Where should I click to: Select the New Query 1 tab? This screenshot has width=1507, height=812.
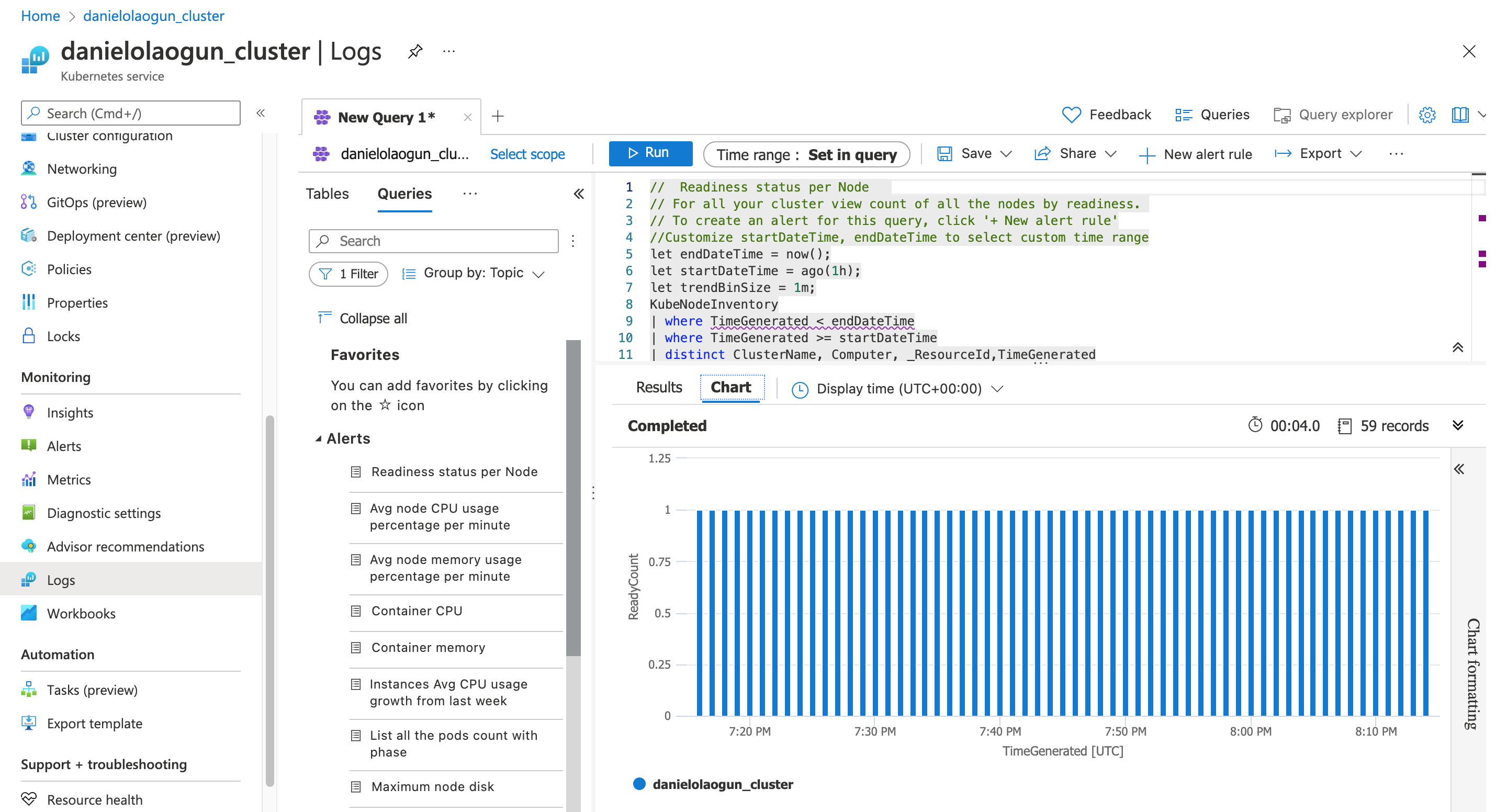[386, 117]
